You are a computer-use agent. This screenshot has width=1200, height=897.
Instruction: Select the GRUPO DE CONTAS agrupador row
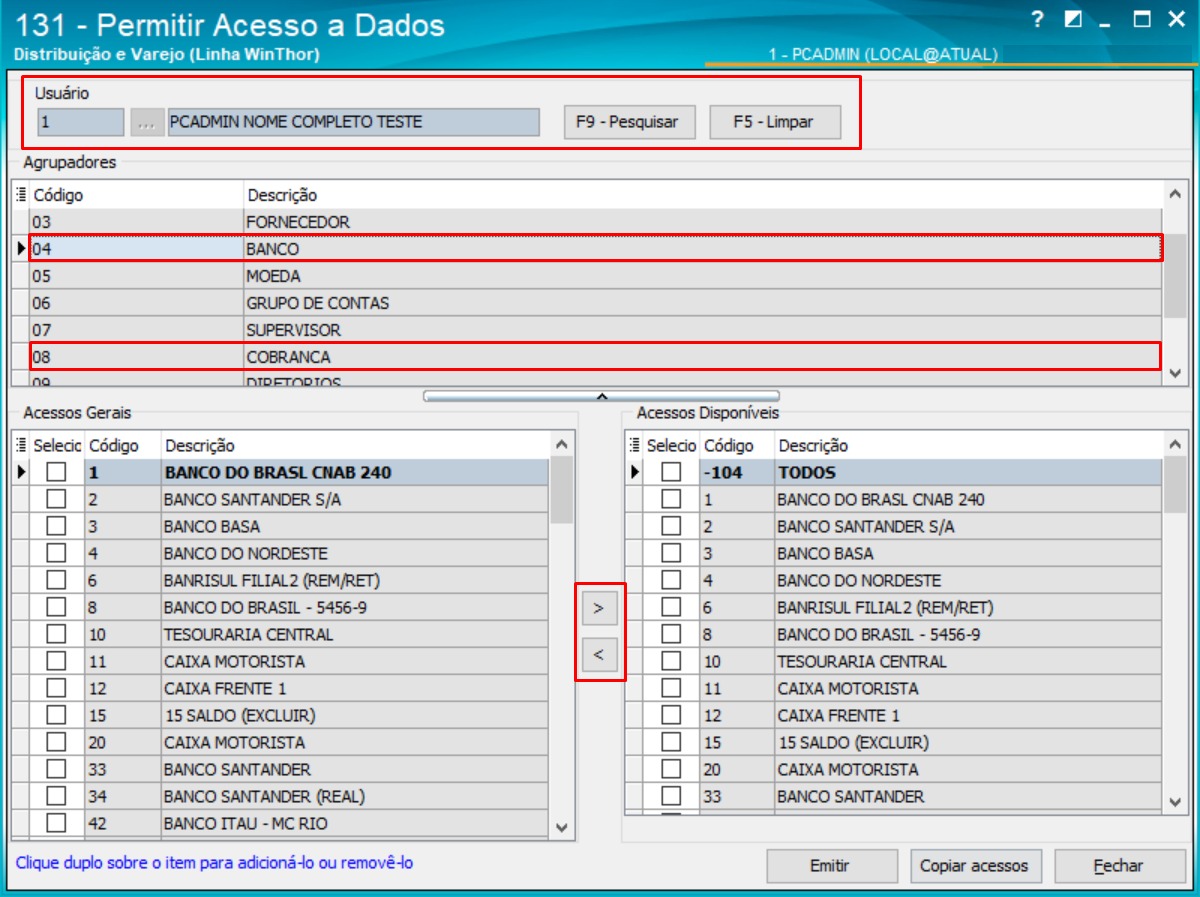coord(596,302)
